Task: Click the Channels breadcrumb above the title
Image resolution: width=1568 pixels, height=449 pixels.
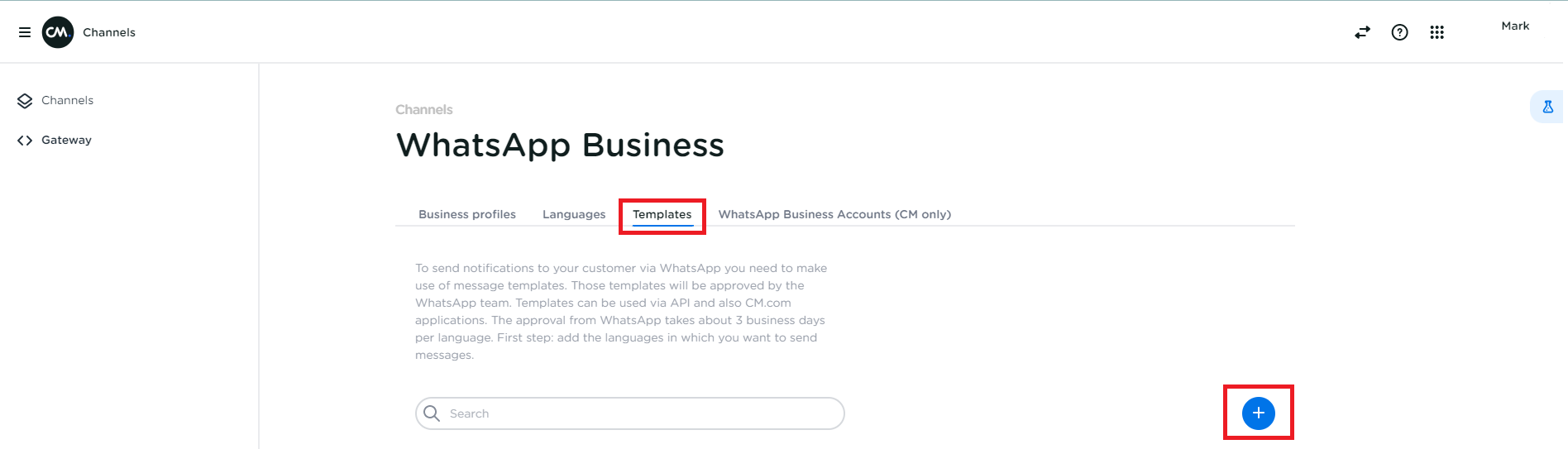Action: [423, 109]
